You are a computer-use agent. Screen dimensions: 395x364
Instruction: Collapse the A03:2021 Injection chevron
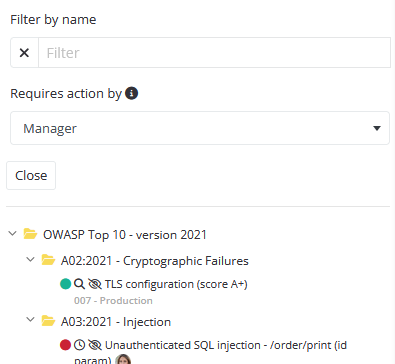[x=30, y=320]
